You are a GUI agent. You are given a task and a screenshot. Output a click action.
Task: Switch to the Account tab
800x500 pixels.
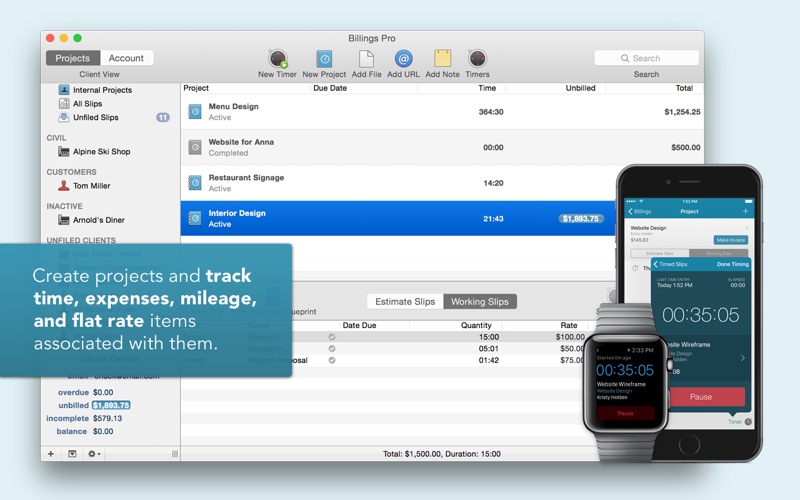[126, 58]
